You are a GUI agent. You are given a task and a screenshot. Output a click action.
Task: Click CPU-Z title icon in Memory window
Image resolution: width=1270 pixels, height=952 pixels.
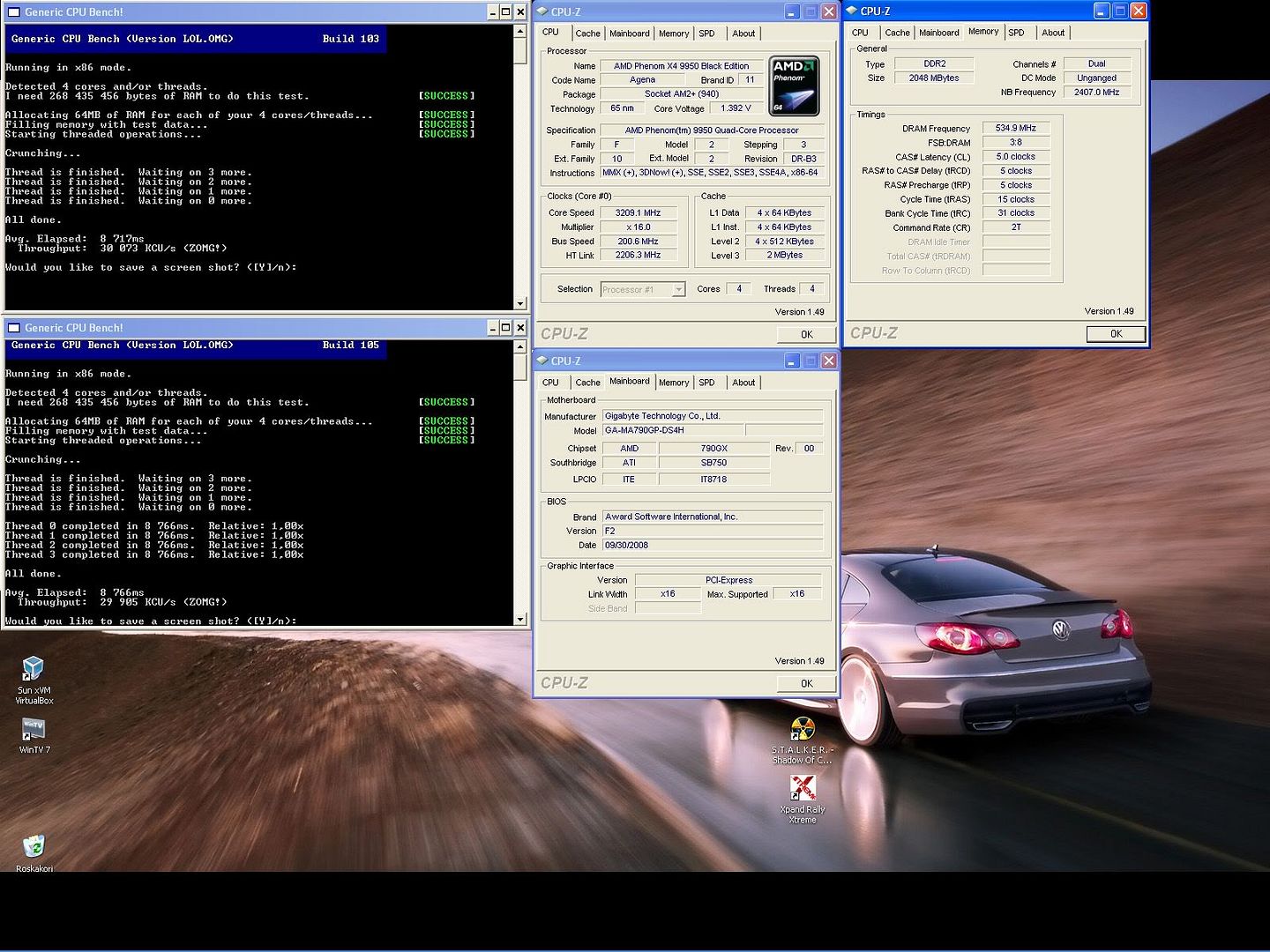[852, 11]
